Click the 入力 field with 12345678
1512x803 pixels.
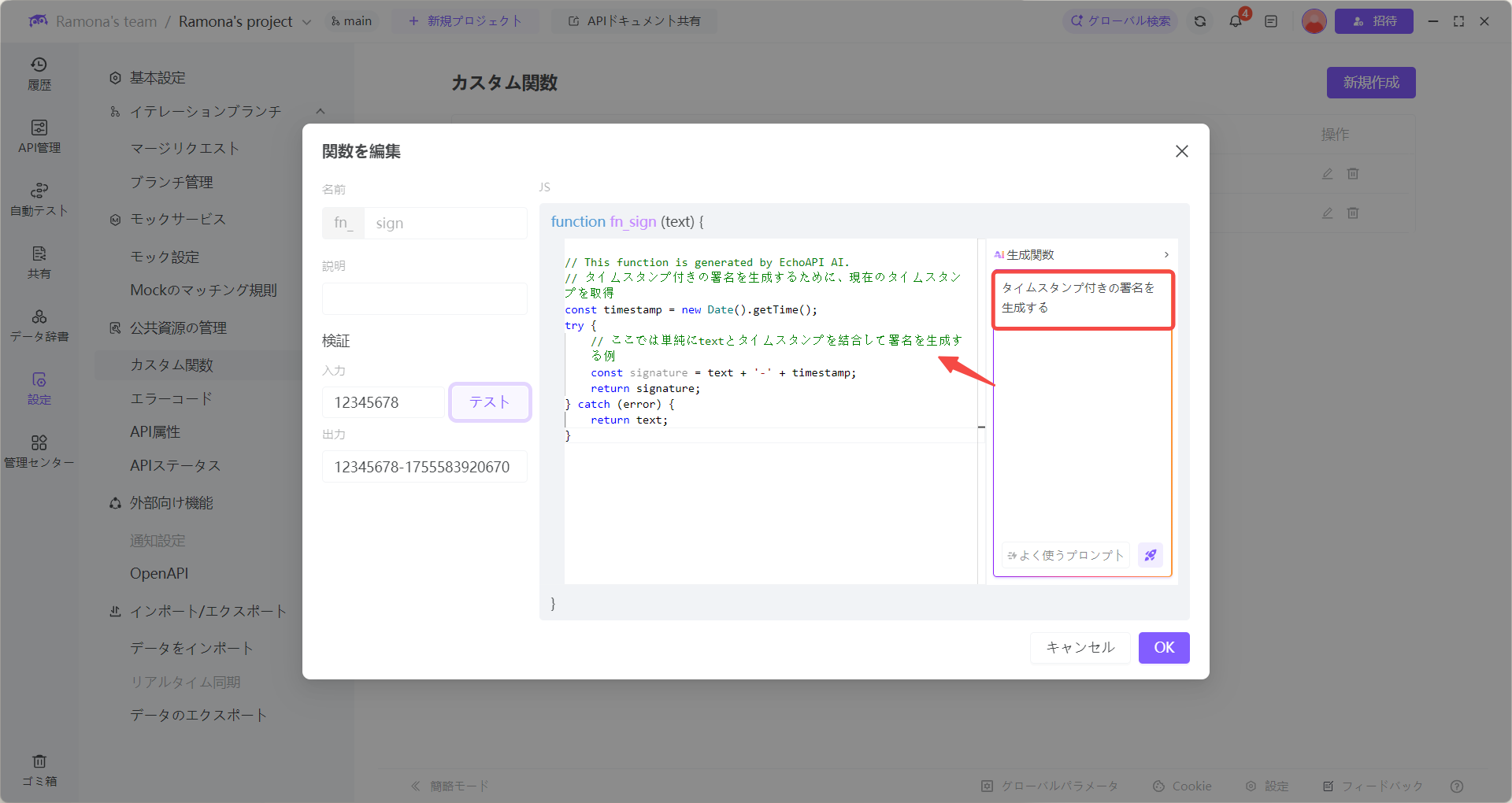click(x=384, y=402)
